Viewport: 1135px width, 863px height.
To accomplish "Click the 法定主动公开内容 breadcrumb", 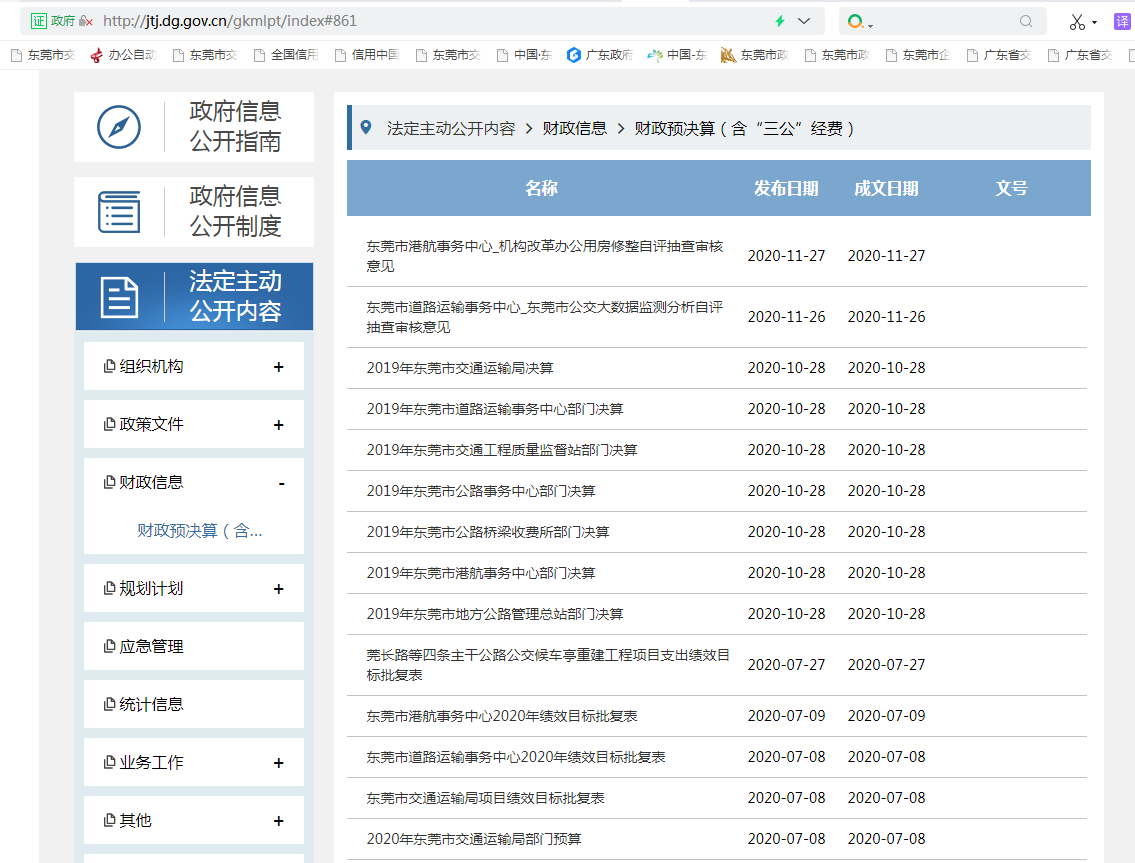I will point(451,129).
